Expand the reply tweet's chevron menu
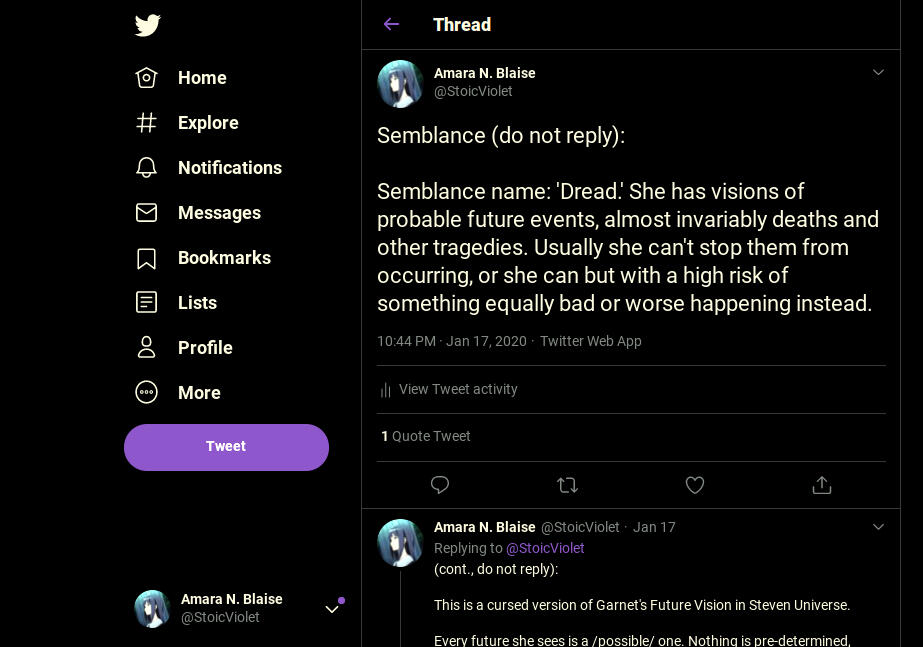The image size is (923, 647). [878, 527]
